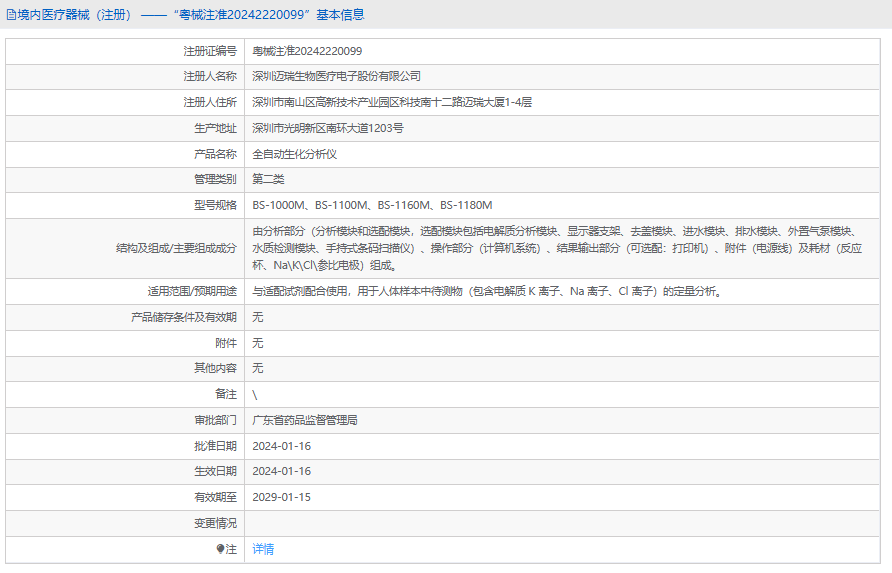This screenshot has width=892, height=573.
Task: Click the 结构及组成/主要组成成分 label
Action: pos(176,248)
